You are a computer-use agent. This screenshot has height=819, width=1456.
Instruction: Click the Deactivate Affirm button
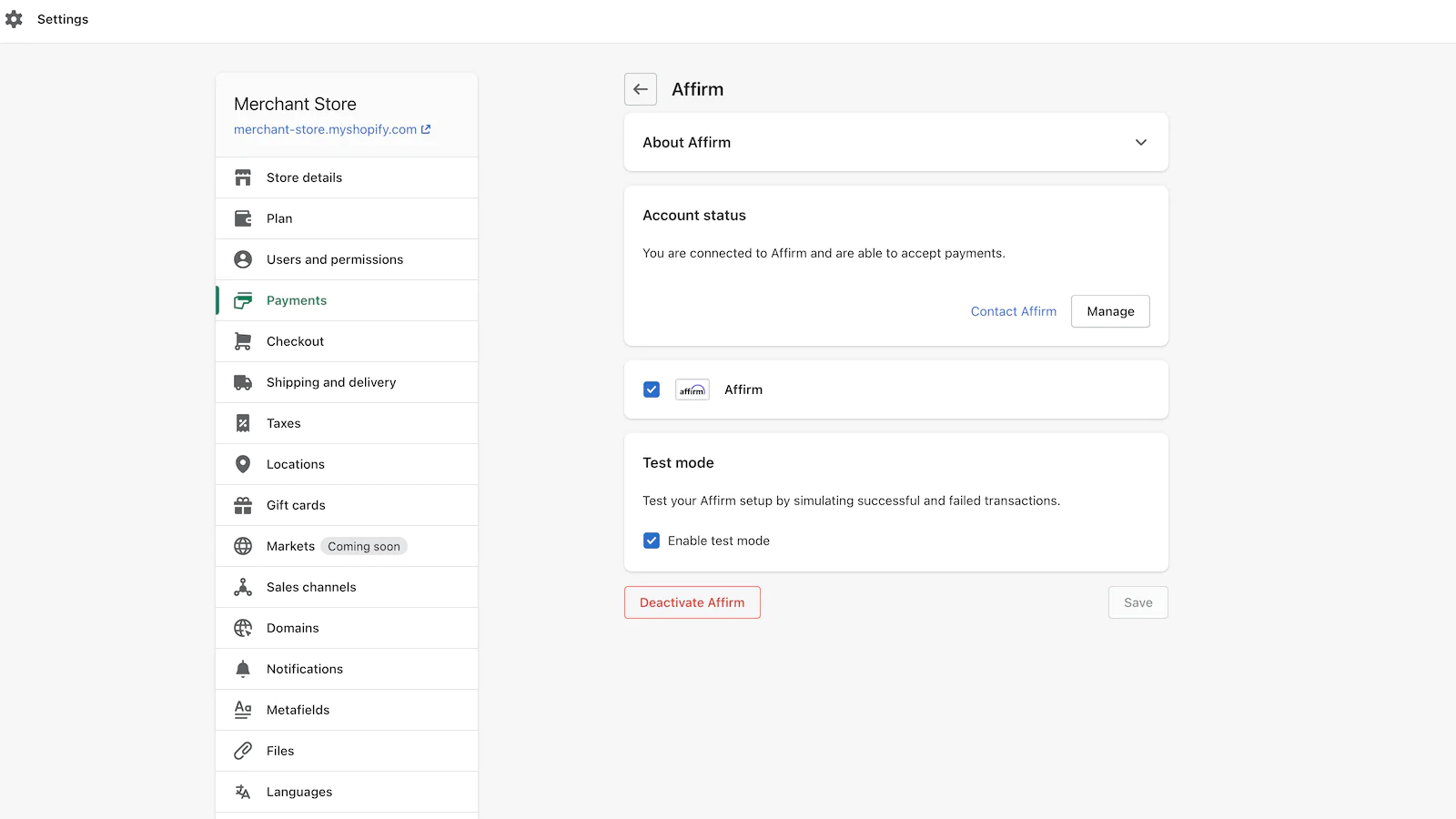693,602
